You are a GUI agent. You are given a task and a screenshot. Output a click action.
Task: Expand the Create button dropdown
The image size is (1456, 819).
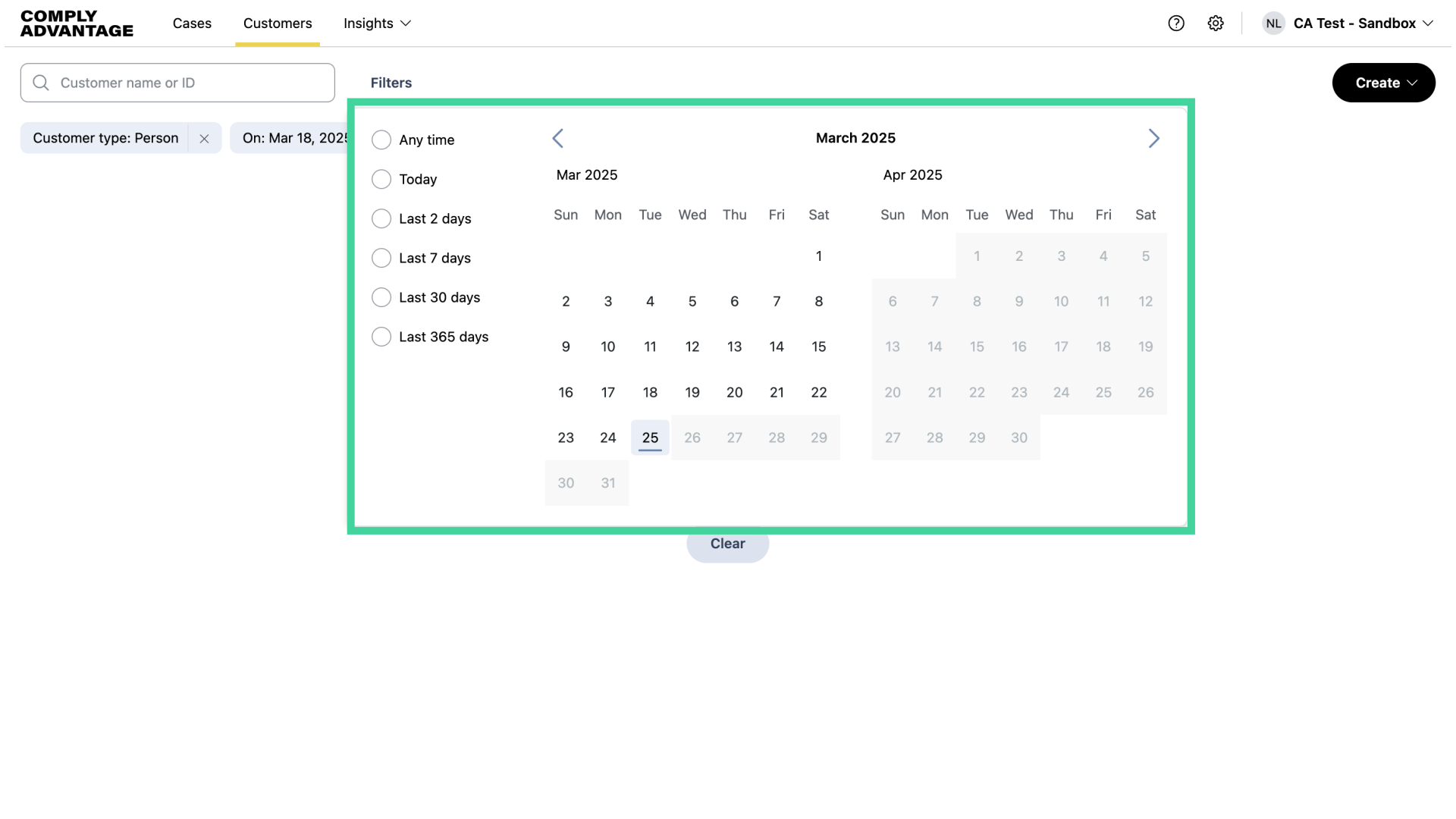pyautogui.click(x=1383, y=83)
